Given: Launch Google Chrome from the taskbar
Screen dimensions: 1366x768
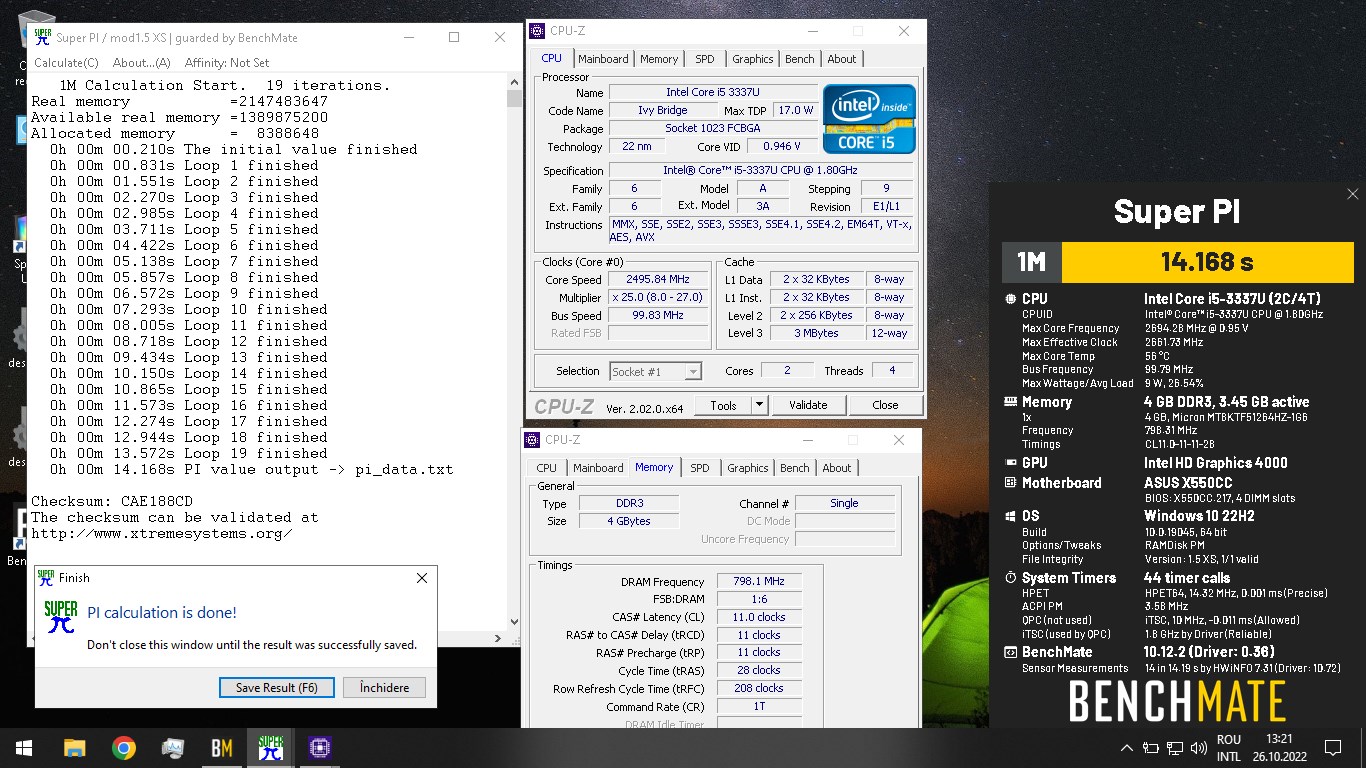Looking at the screenshot, I should tap(123, 748).
